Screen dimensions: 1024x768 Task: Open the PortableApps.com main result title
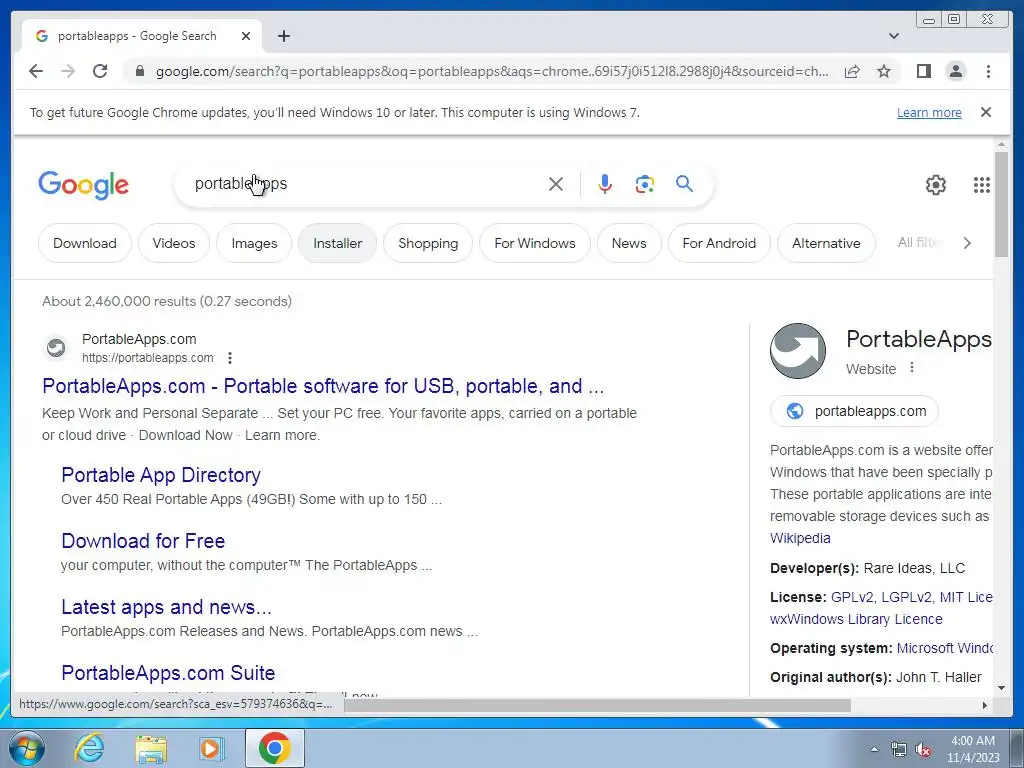(323, 386)
